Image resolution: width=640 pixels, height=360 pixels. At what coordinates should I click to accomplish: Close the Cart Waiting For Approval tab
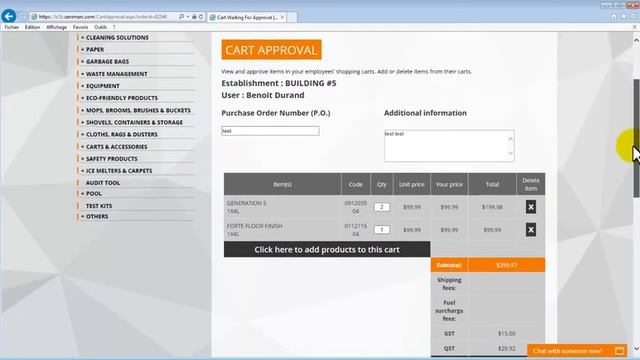tap(282, 17)
